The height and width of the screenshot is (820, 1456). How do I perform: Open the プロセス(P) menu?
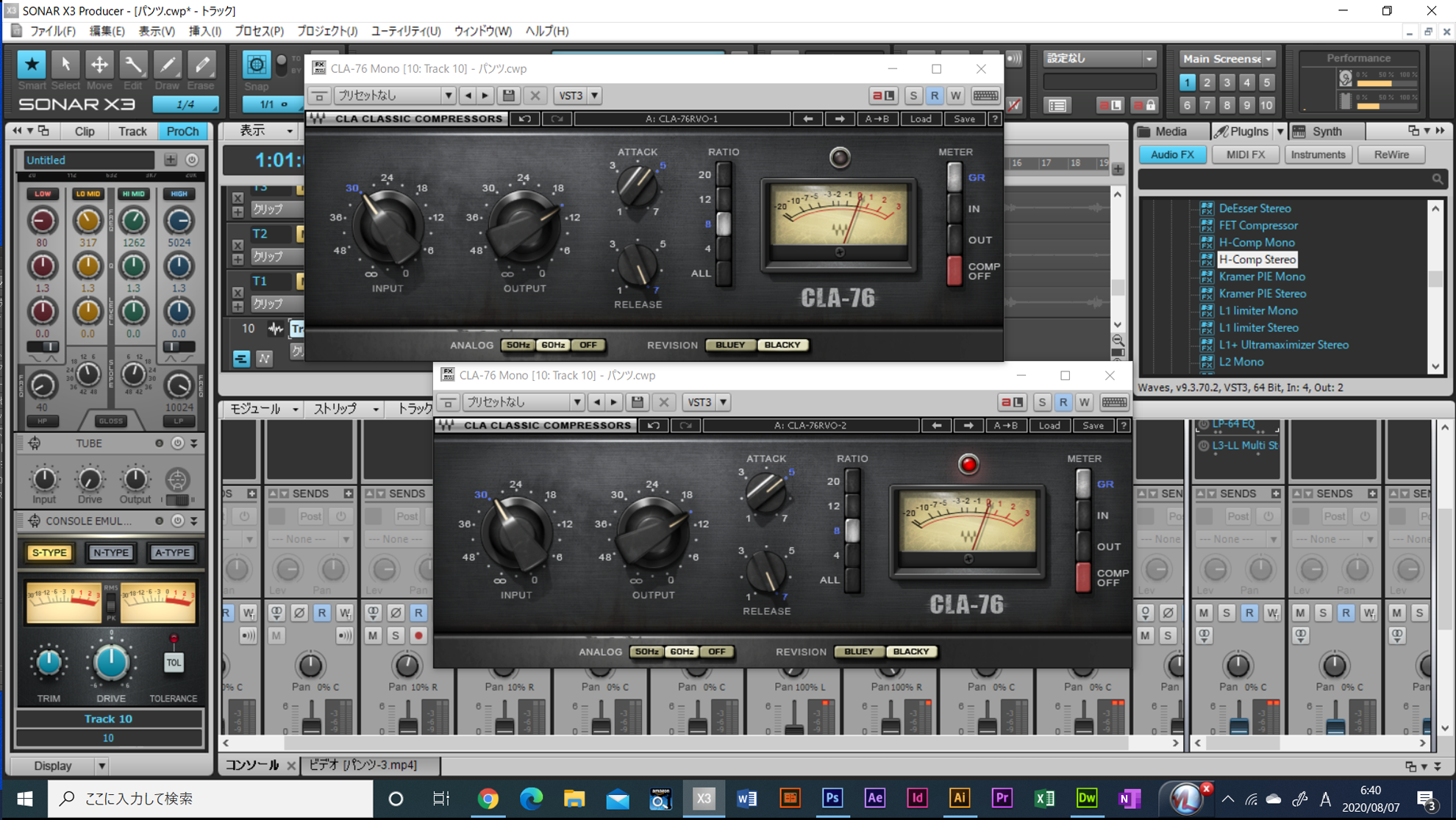pyautogui.click(x=259, y=31)
